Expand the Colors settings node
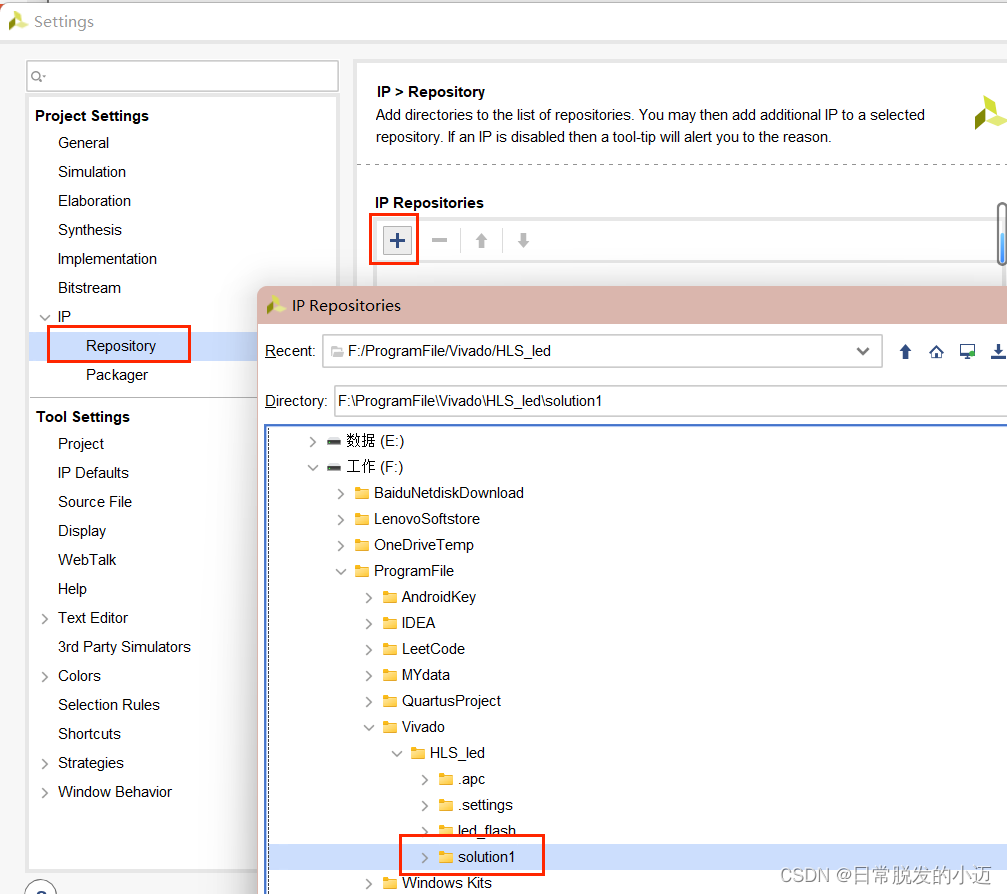 (45, 676)
